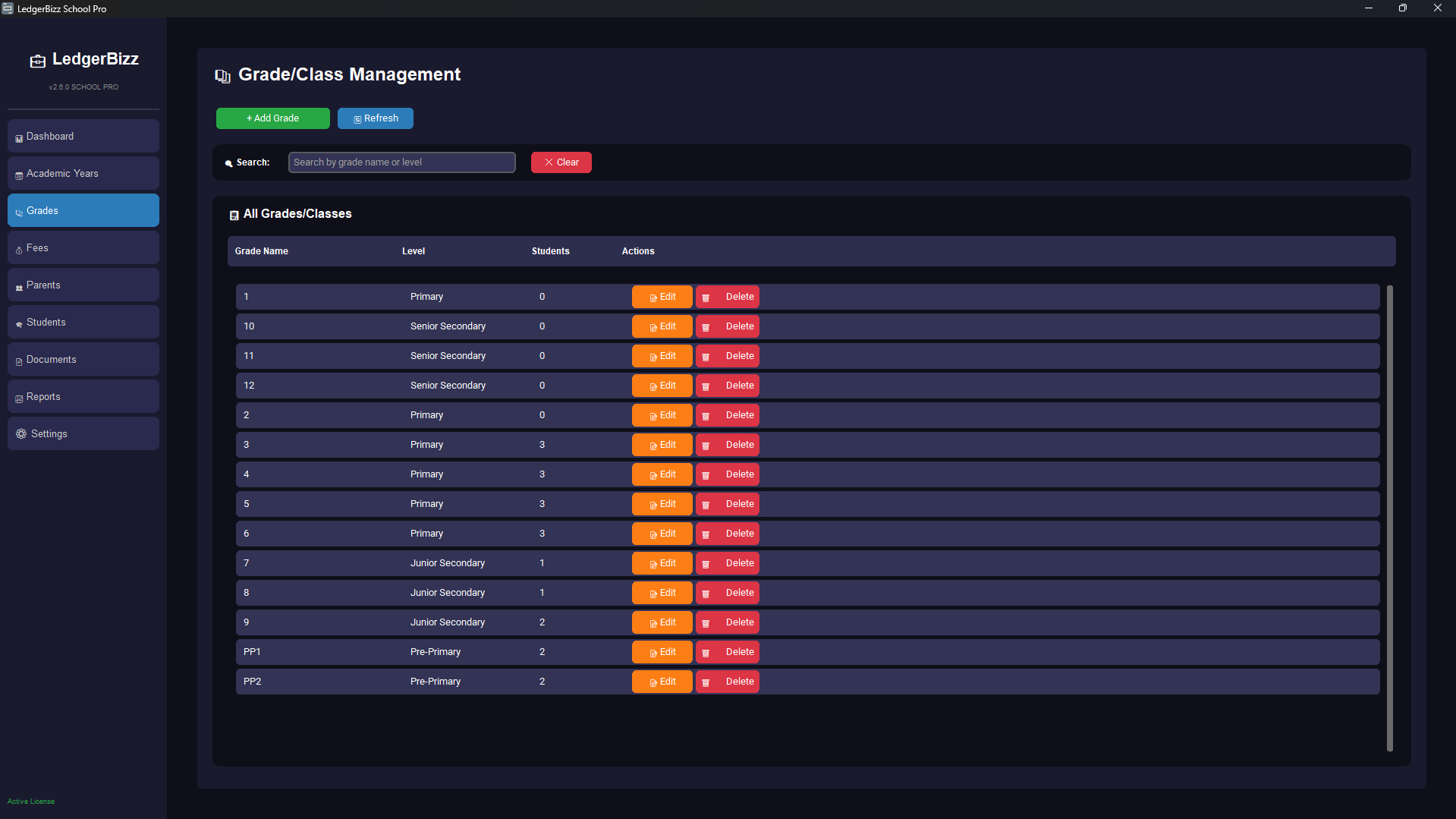Click the Level column header
The width and height of the screenshot is (1456, 819).
click(x=414, y=251)
